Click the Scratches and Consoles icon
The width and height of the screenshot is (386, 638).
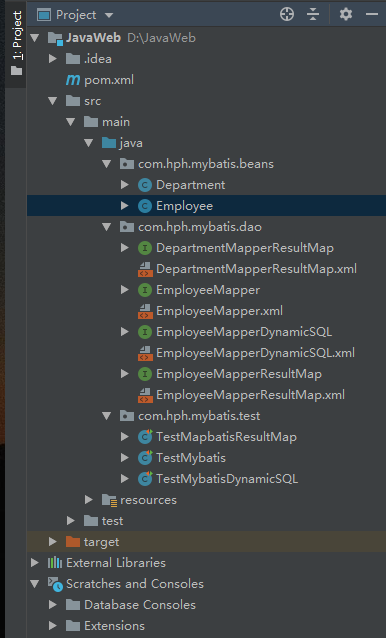tap(55, 584)
